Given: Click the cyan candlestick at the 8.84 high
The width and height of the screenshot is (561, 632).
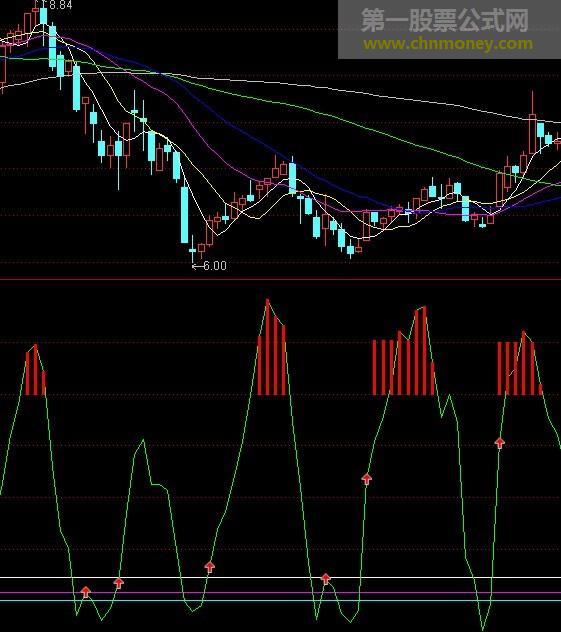Looking at the screenshot, I should pos(43,16).
